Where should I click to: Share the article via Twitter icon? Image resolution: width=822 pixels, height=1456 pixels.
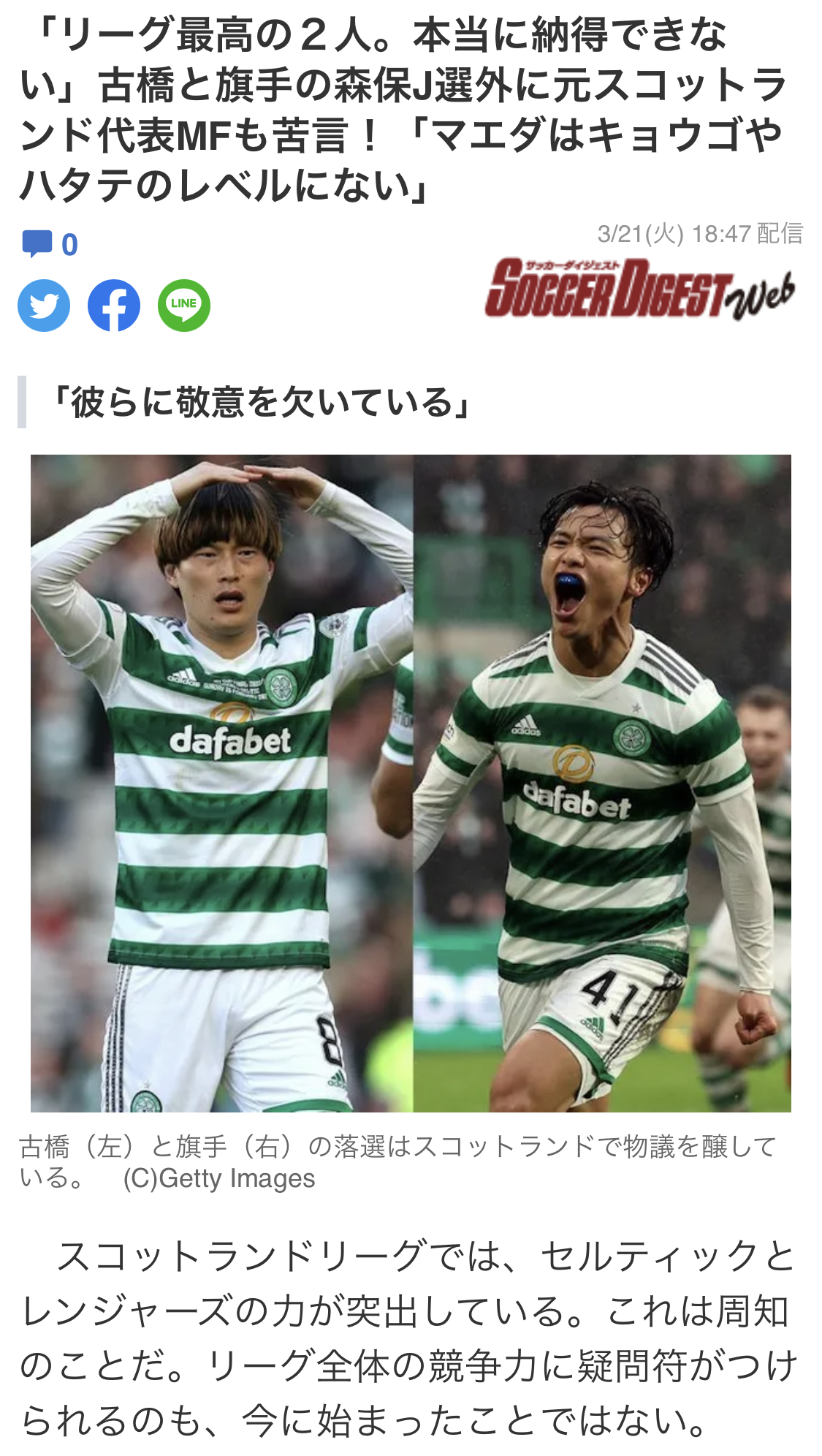[x=44, y=306]
